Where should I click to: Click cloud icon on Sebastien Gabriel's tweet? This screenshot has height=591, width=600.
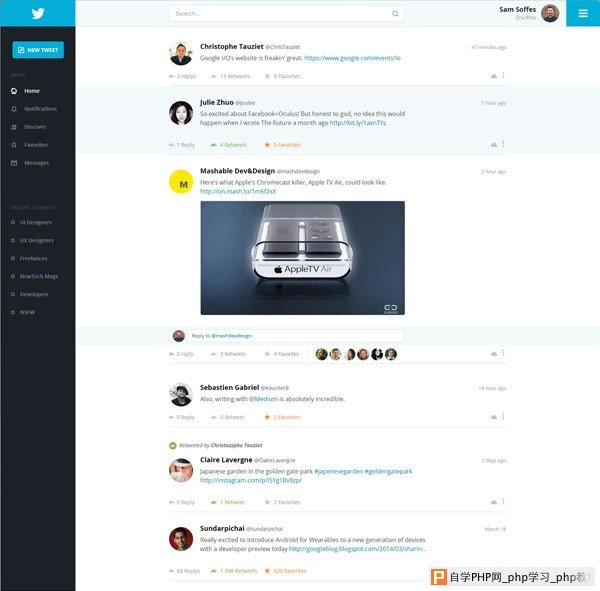(x=494, y=417)
